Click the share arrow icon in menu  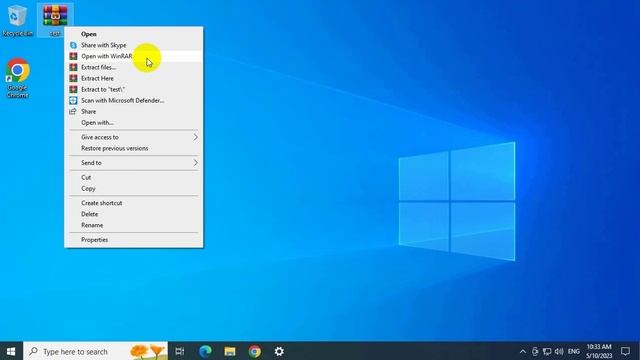(x=73, y=111)
